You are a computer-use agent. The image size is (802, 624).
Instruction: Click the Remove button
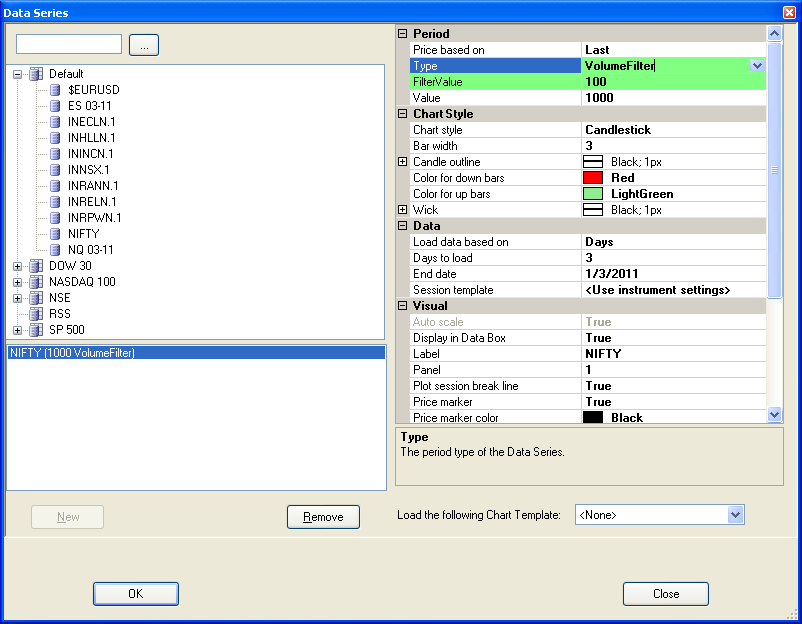[323, 517]
